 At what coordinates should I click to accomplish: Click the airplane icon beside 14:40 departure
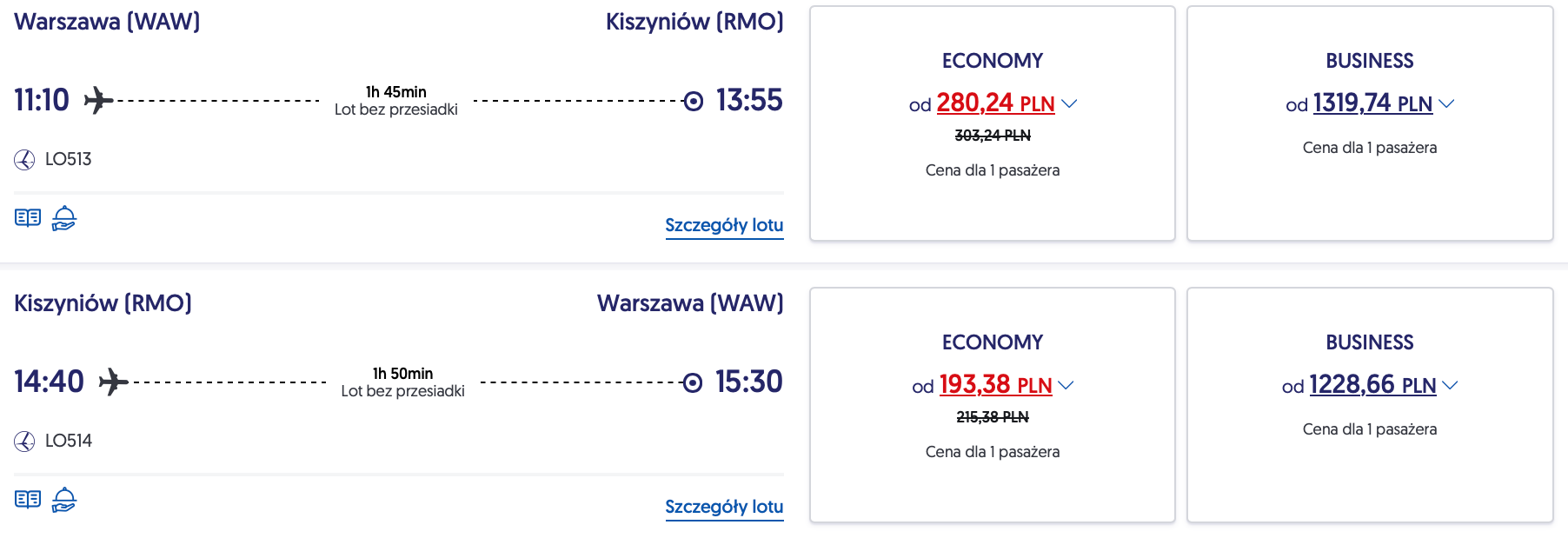[113, 382]
